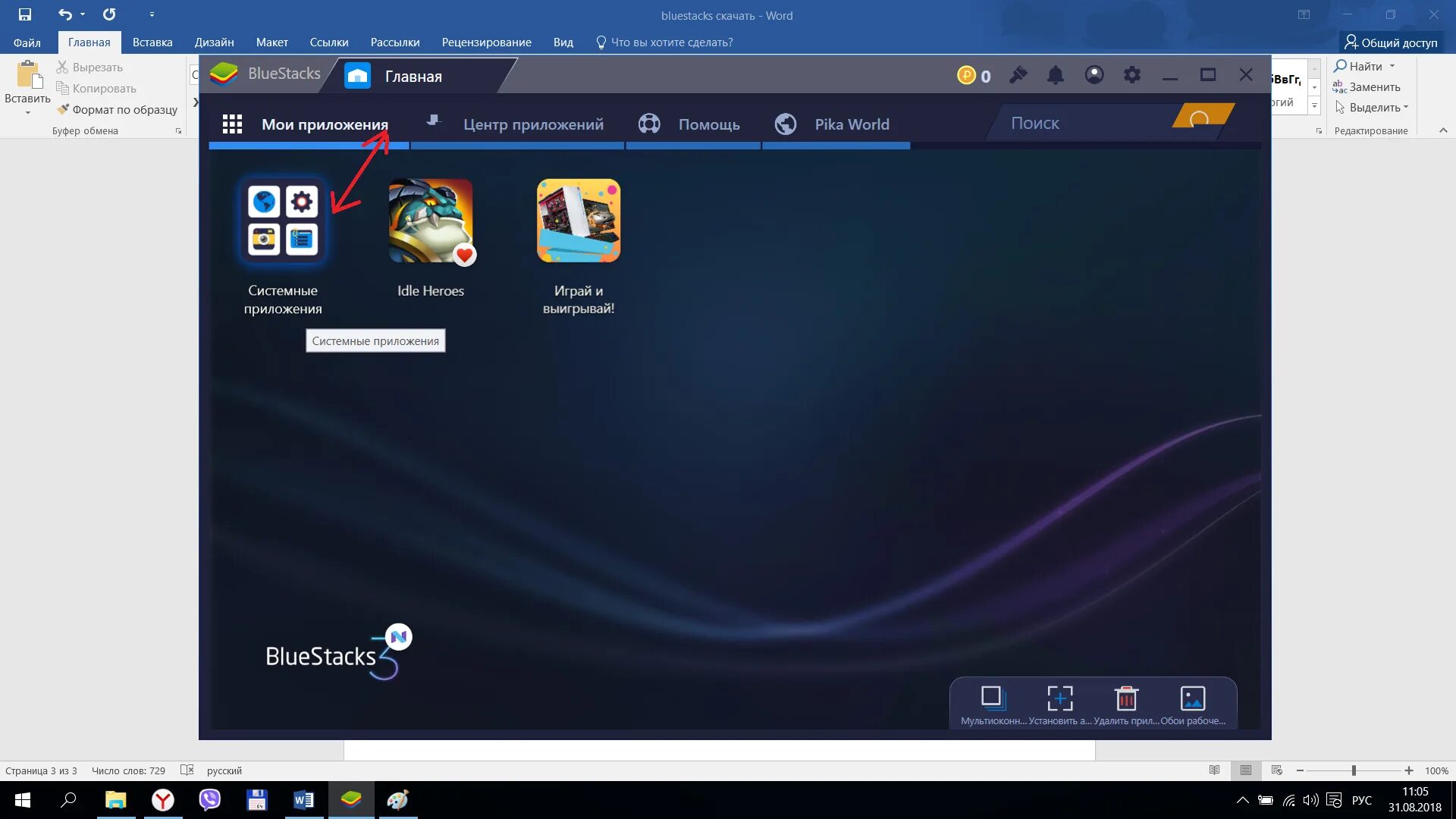Image resolution: width=1456 pixels, height=819 pixels.
Task: Click 'Формат по образцу' format painter
Action: pos(117,109)
